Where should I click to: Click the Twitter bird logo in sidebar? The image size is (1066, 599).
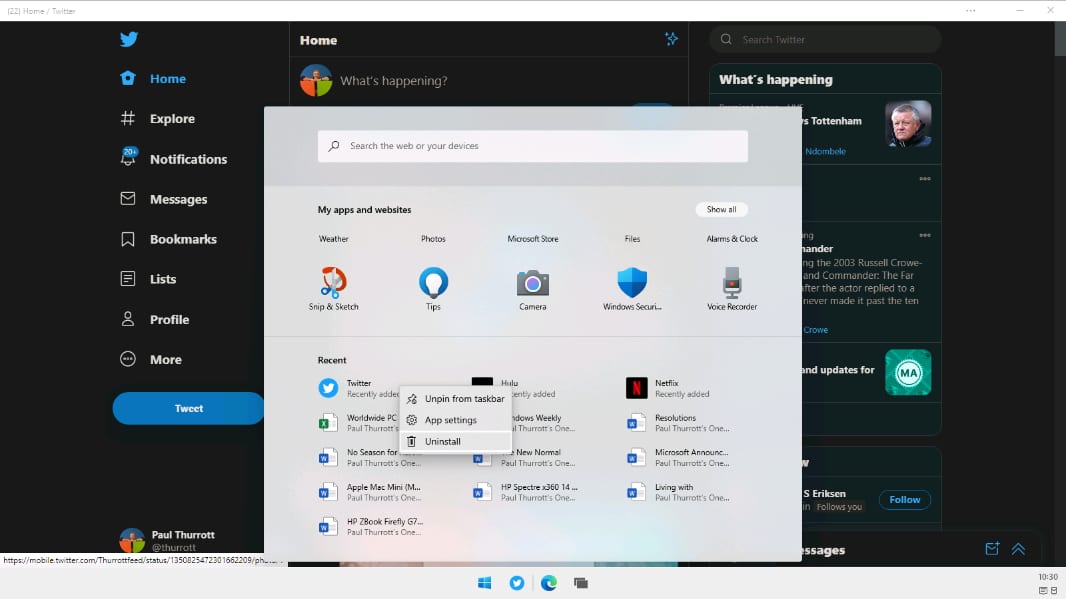pyautogui.click(x=128, y=39)
